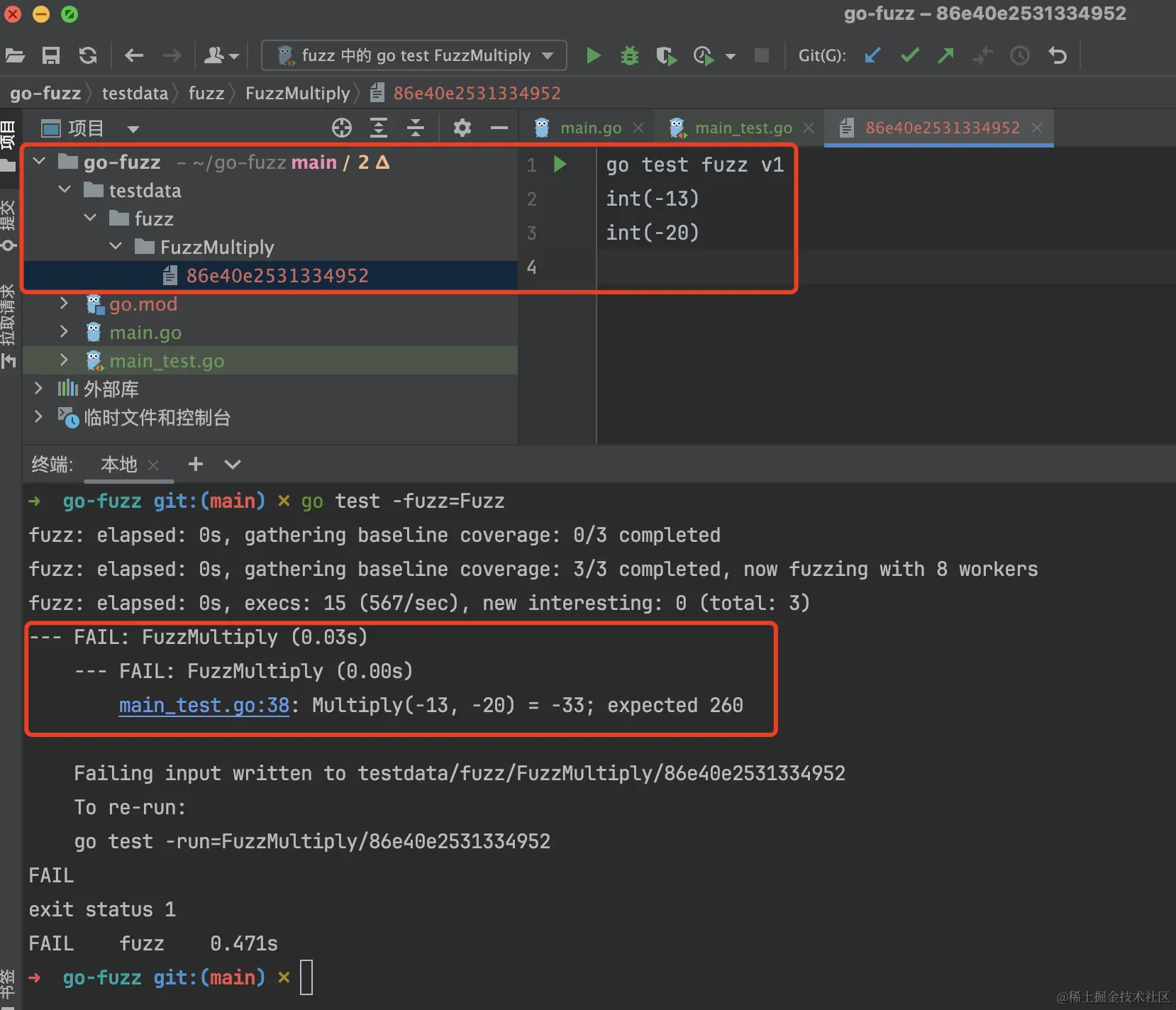Run the FuzzMultiply configuration
The width and height of the screenshot is (1176, 1010).
pyautogui.click(x=594, y=55)
